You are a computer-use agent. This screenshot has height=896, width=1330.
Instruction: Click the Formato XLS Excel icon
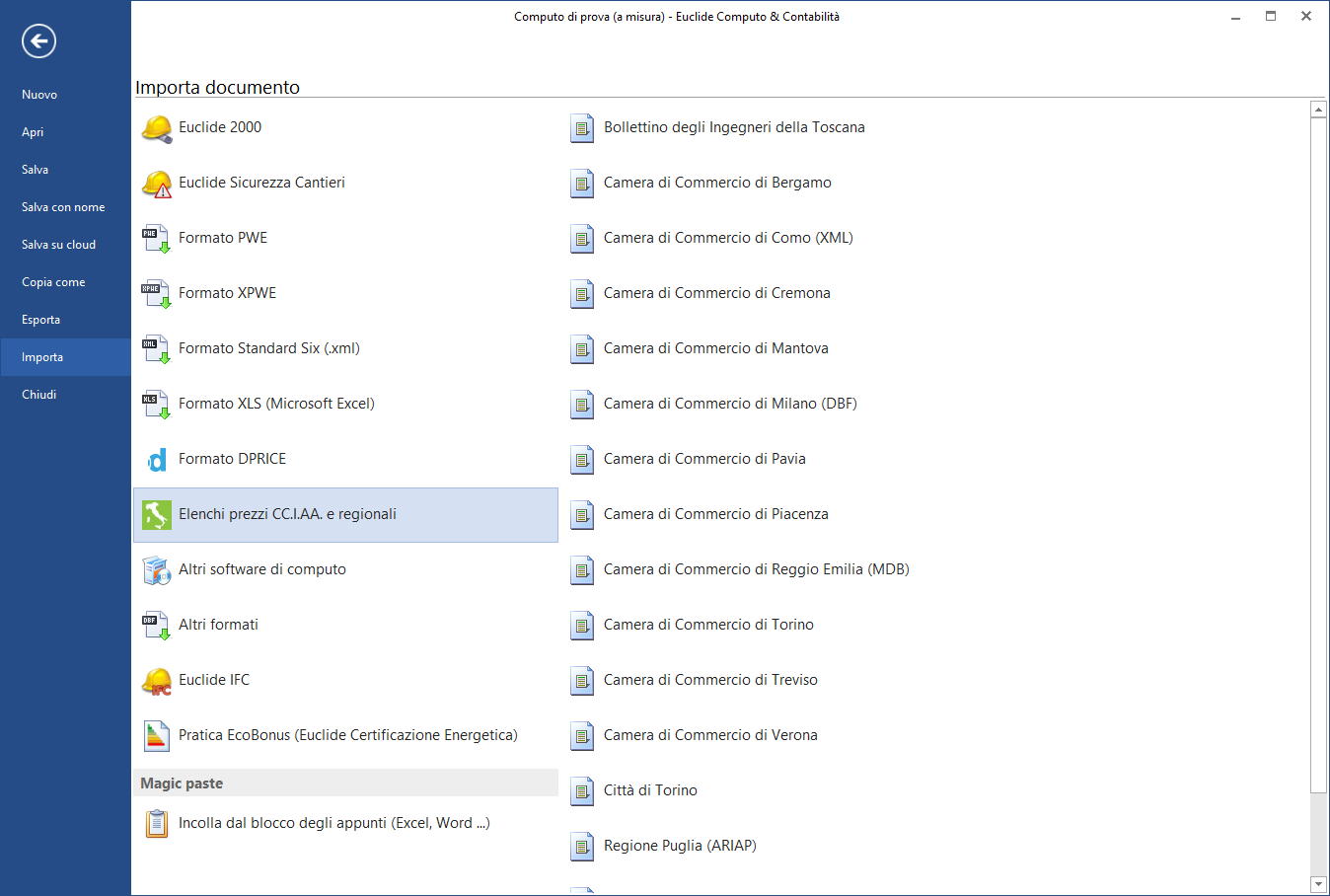156,405
